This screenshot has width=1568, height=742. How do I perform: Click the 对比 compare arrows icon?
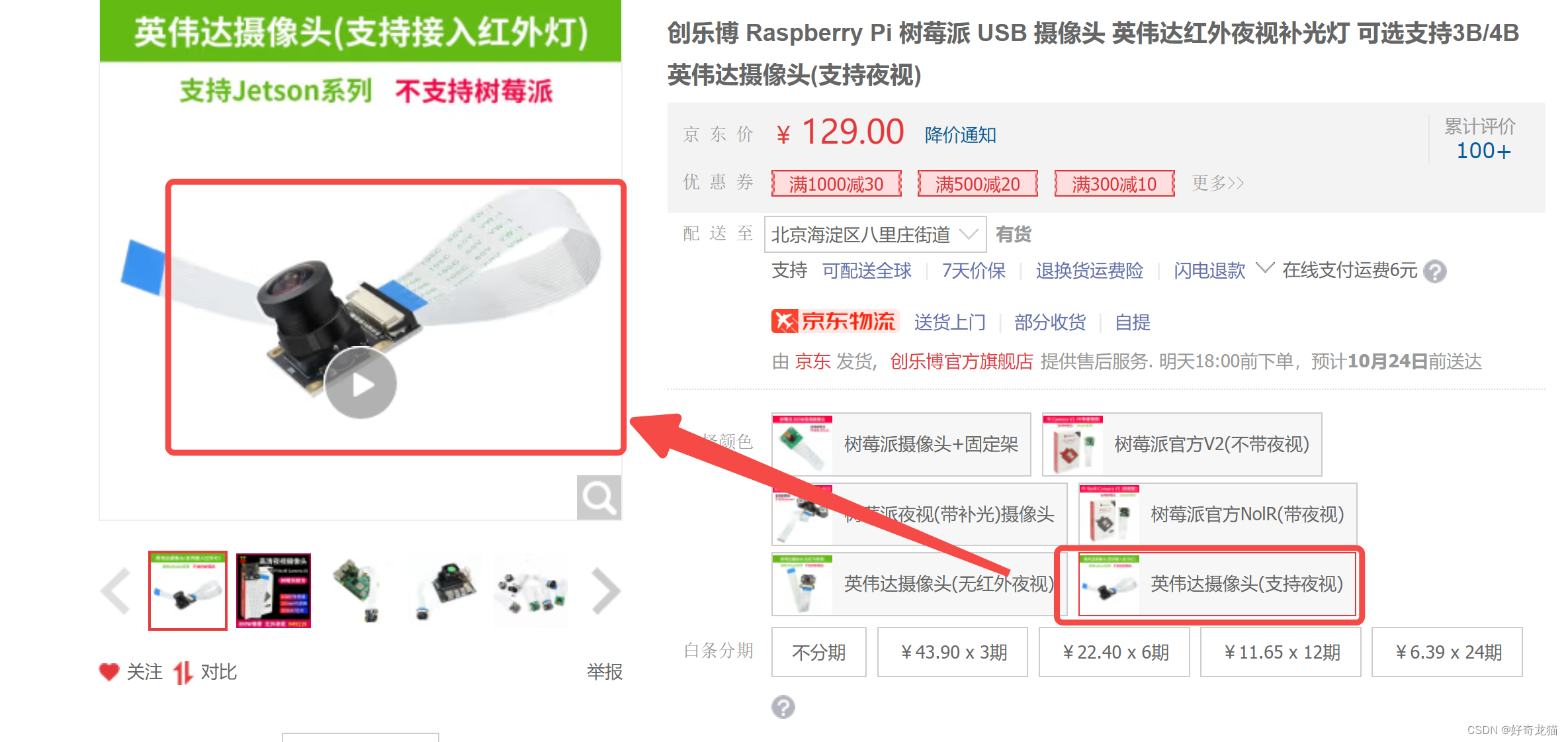click(183, 672)
